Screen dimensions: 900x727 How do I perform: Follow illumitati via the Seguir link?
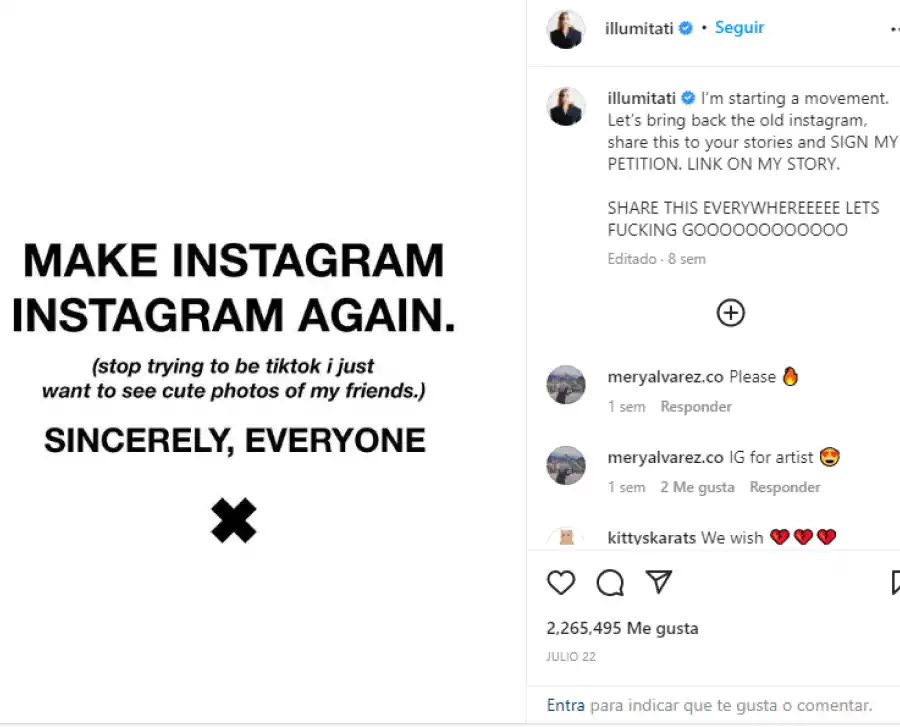pos(739,28)
